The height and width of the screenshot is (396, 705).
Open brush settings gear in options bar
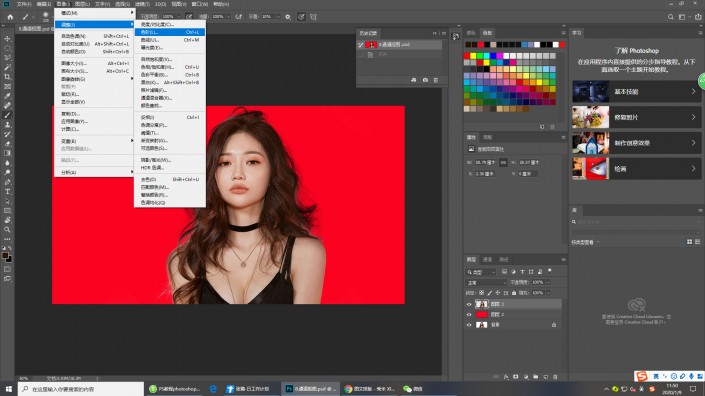[288, 17]
